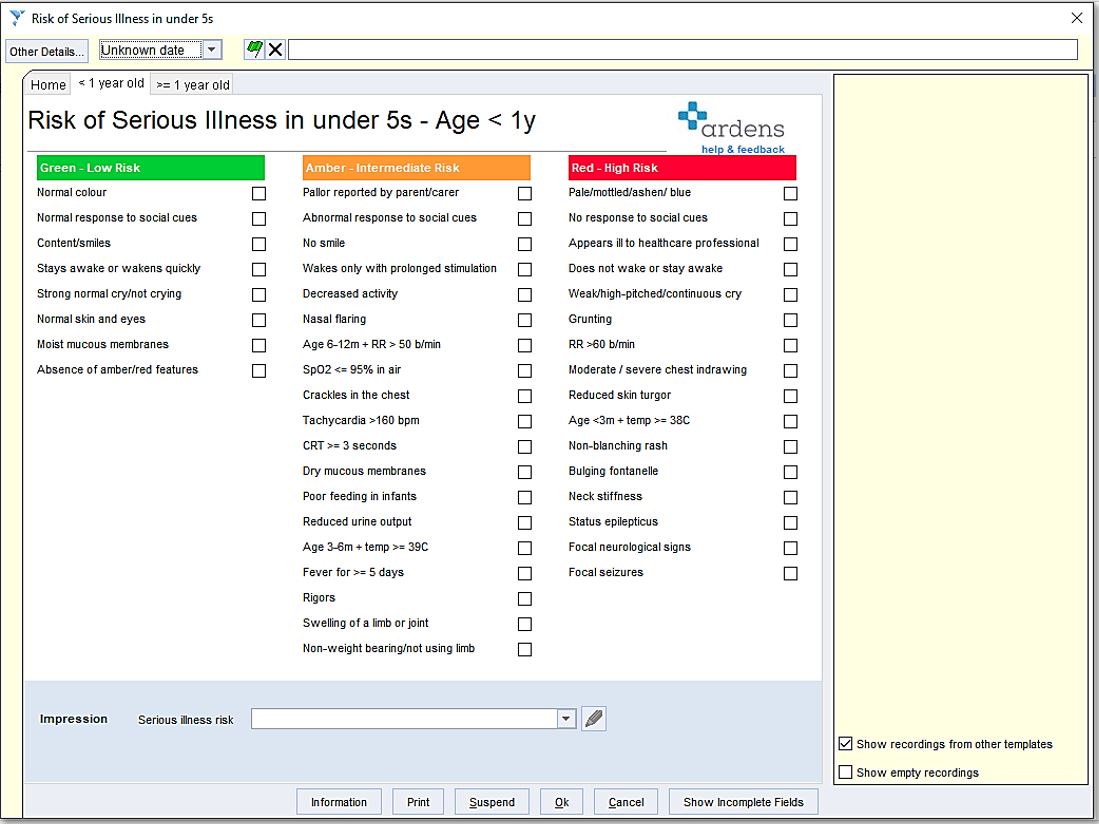Screen dimensions: 1099x824
Task: Click the app icon in the title bar
Action: tap(17, 18)
